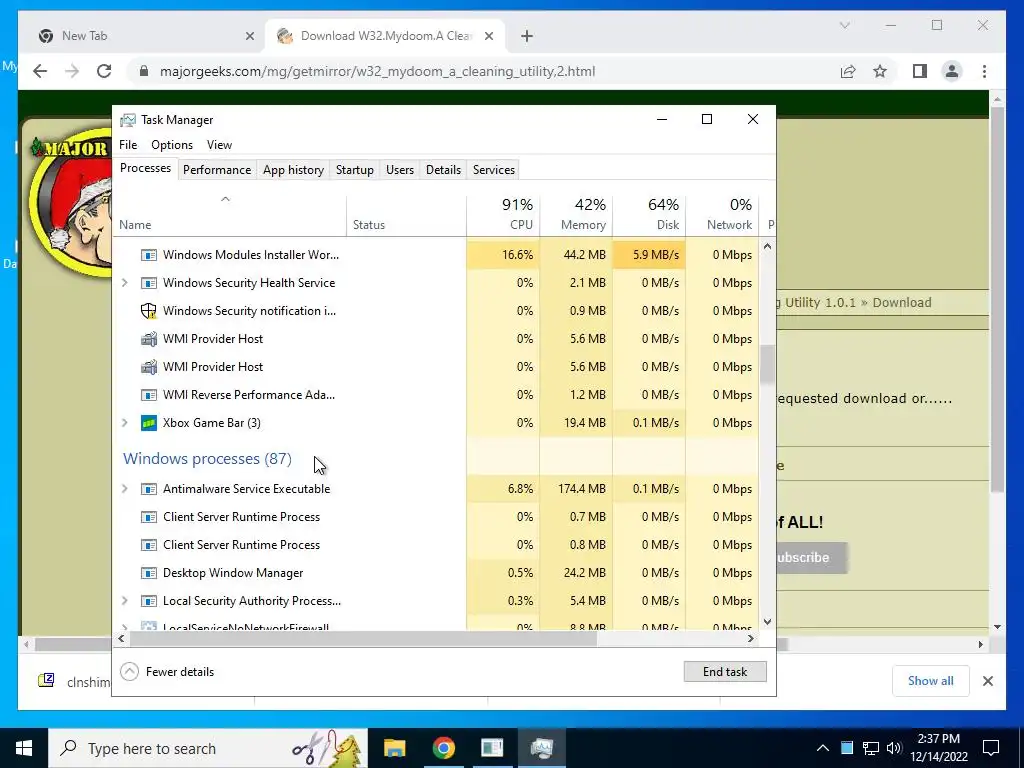The width and height of the screenshot is (1024, 768).
Task: Bookmark this page with the star icon
Action: click(880, 71)
